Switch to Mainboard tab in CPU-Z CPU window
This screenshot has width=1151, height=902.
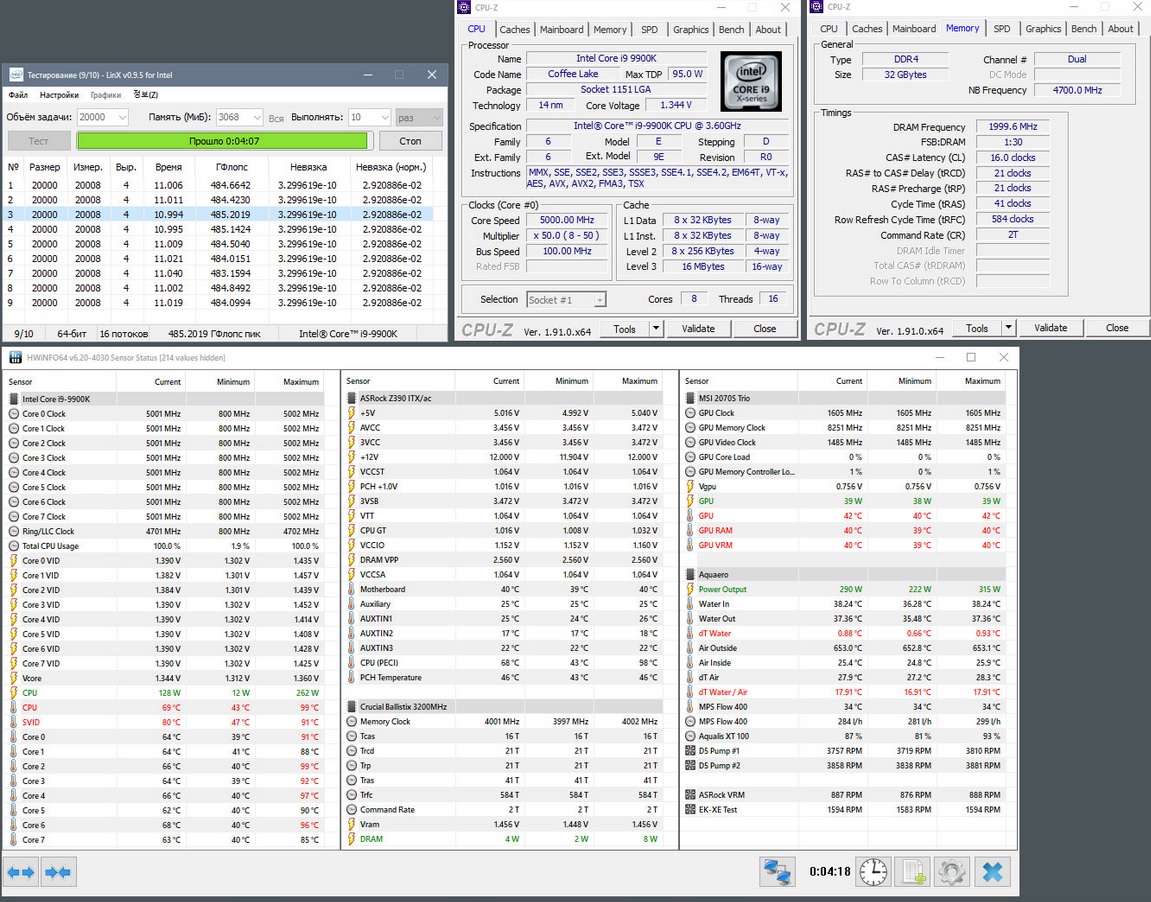coord(562,29)
